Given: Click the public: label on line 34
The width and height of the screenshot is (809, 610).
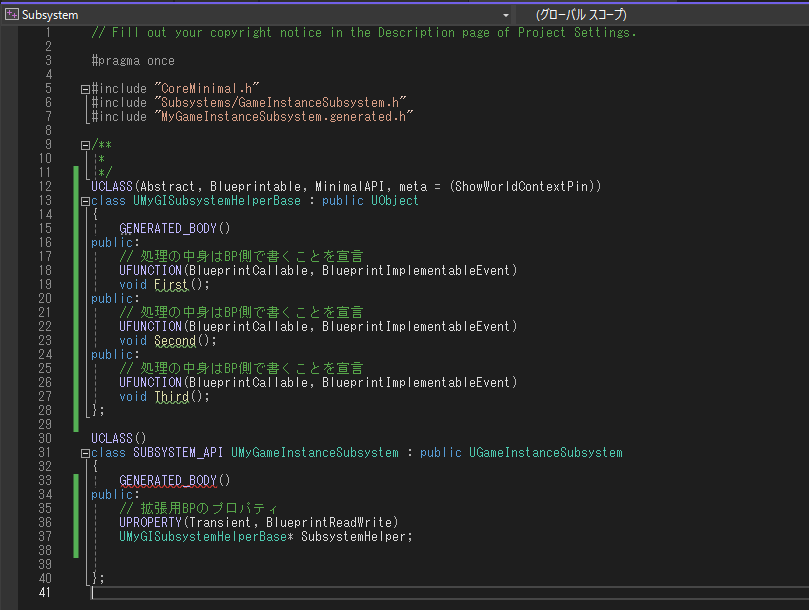Looking at the screenshot, I should pyautogui.click(x=115, y=495).
